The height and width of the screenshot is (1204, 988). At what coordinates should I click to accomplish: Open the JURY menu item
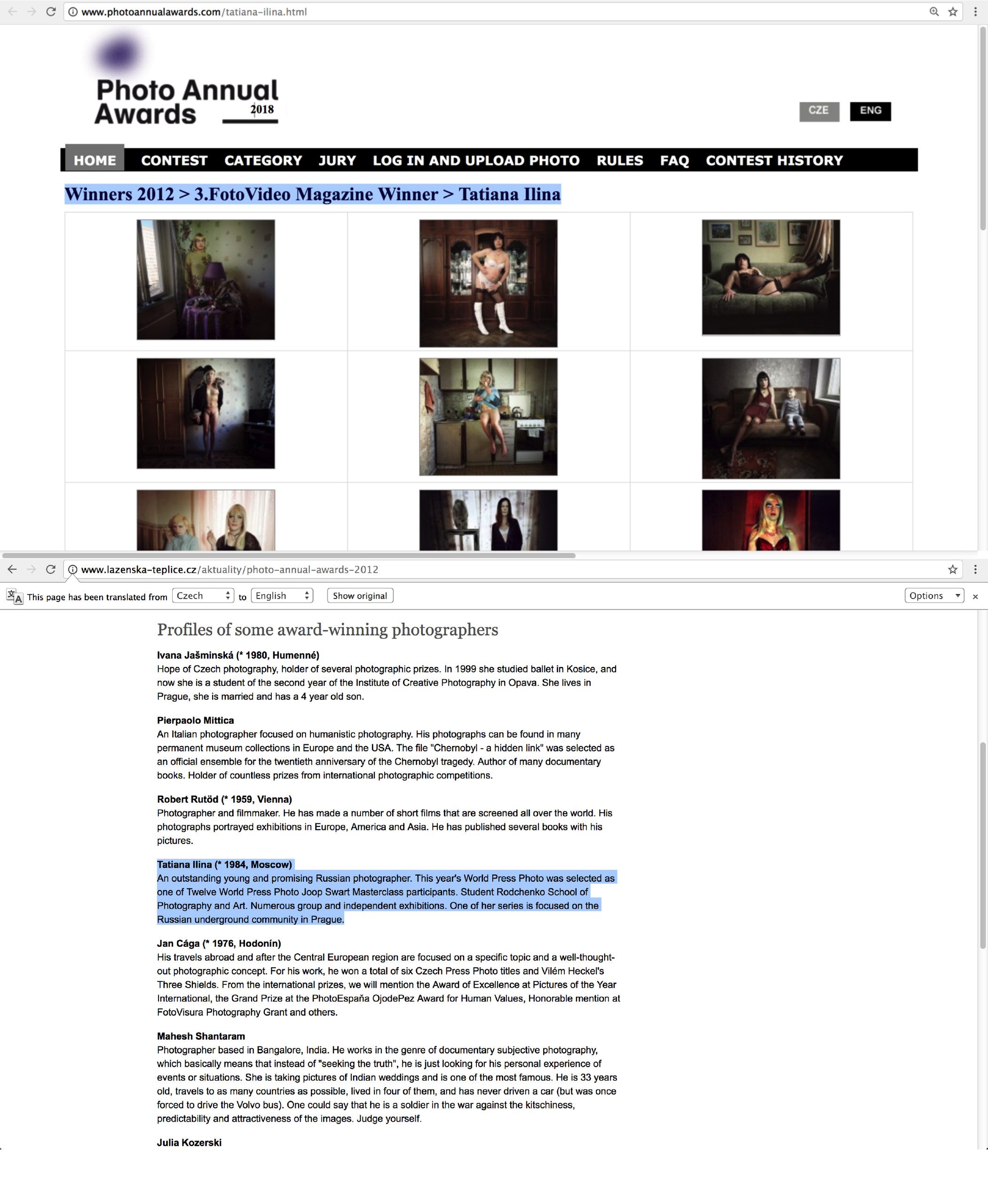[337, 160]
